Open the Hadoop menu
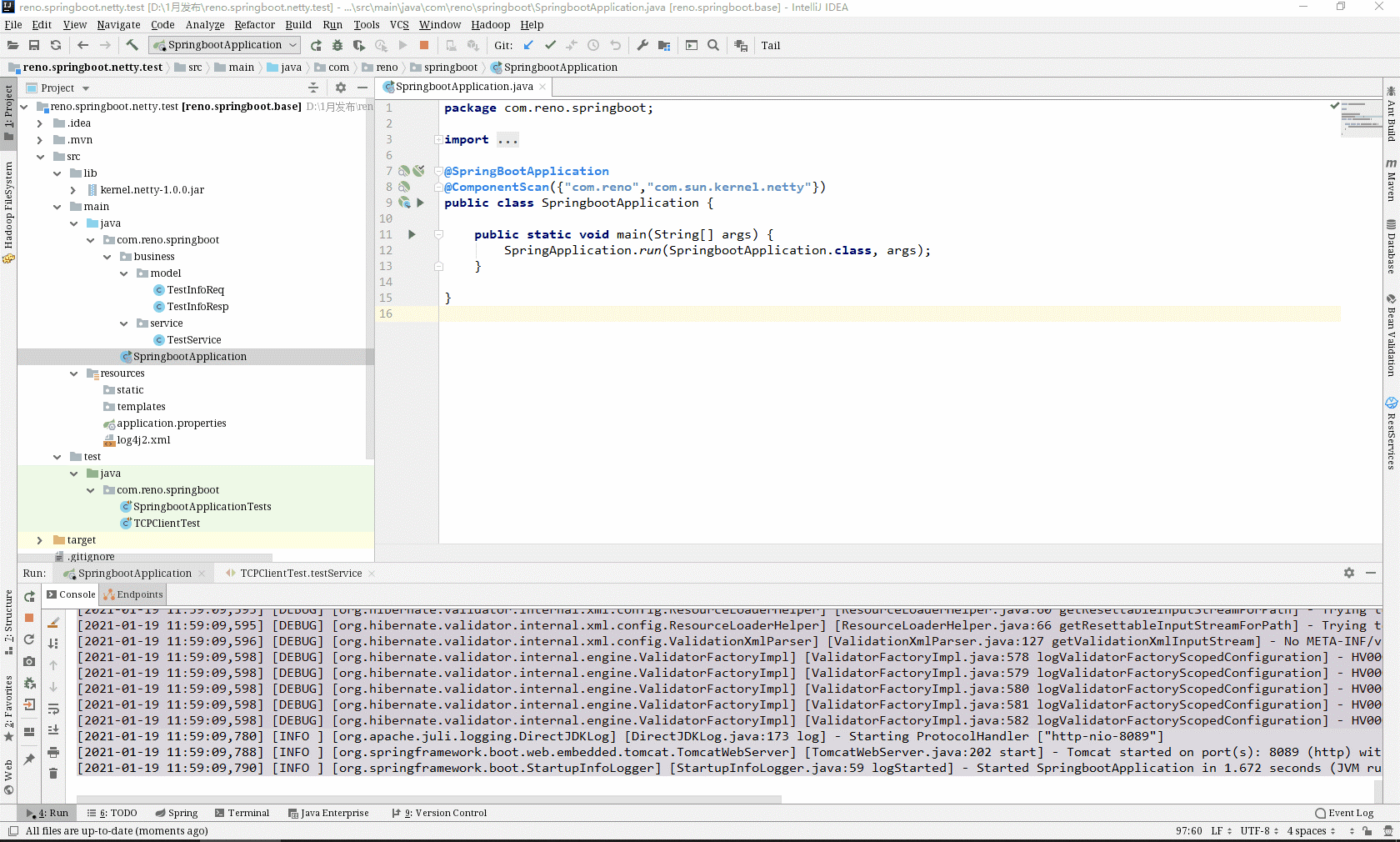1400x842 pixels. click(x=490, y=24)
